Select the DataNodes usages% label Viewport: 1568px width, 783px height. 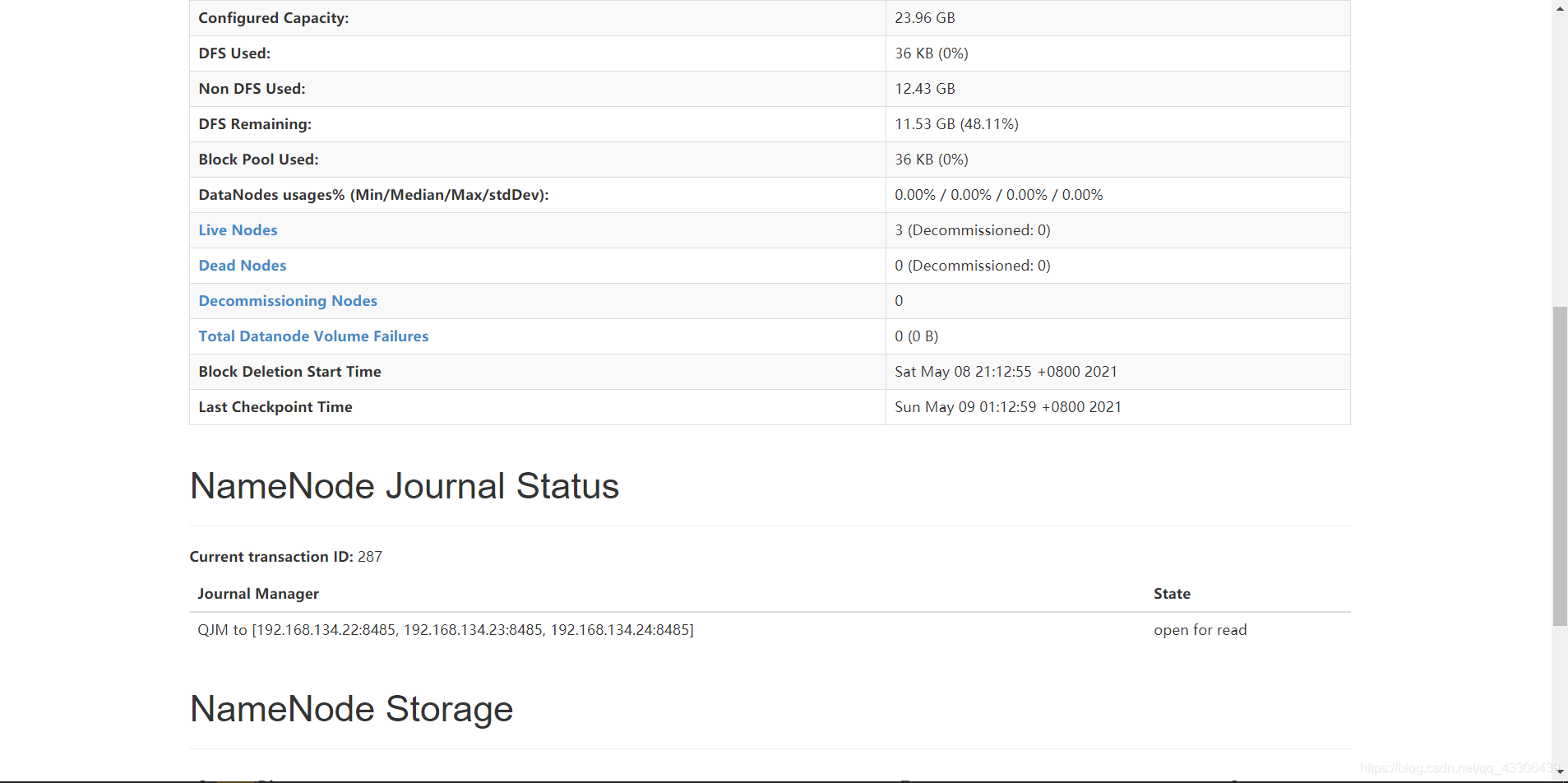[373, 195]
